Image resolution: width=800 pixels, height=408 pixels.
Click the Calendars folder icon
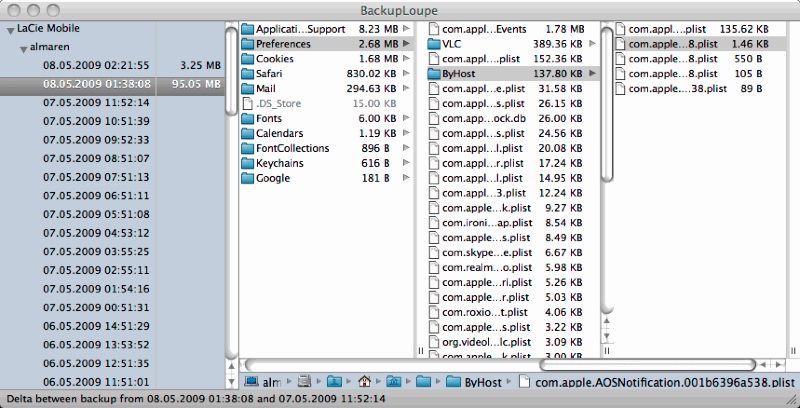coord(247,133)
